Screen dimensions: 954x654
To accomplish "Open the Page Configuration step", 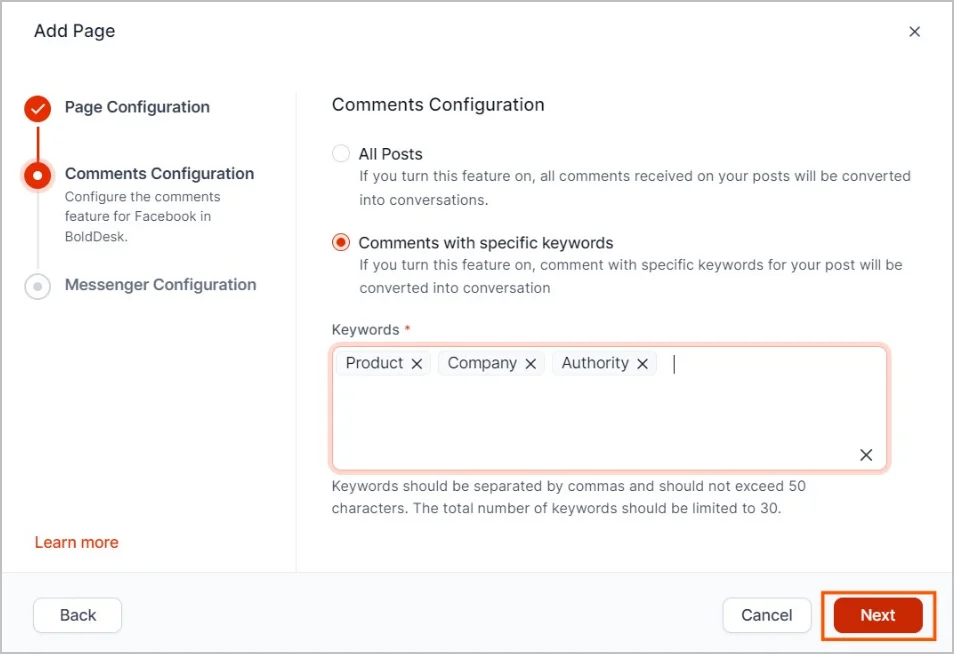I will pyautogui.click(x=136, y=107).
